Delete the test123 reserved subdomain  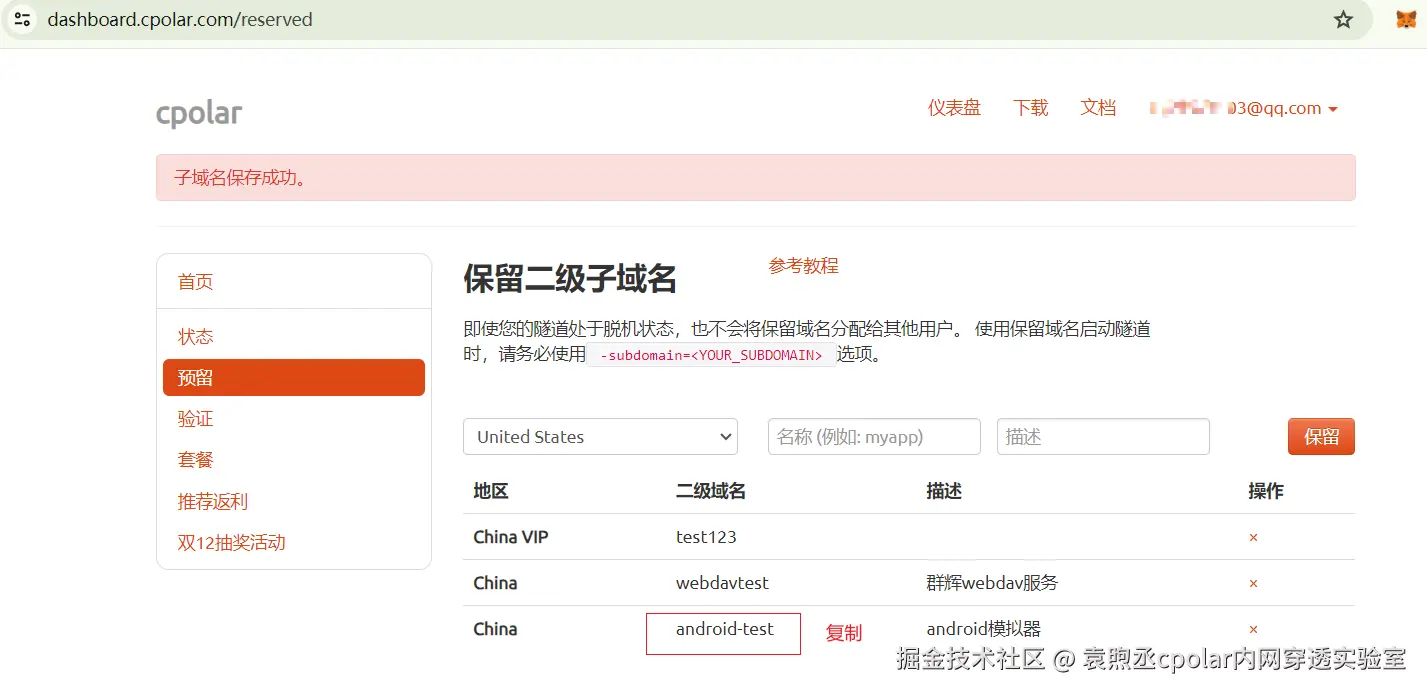click(x=1253, y=538)
